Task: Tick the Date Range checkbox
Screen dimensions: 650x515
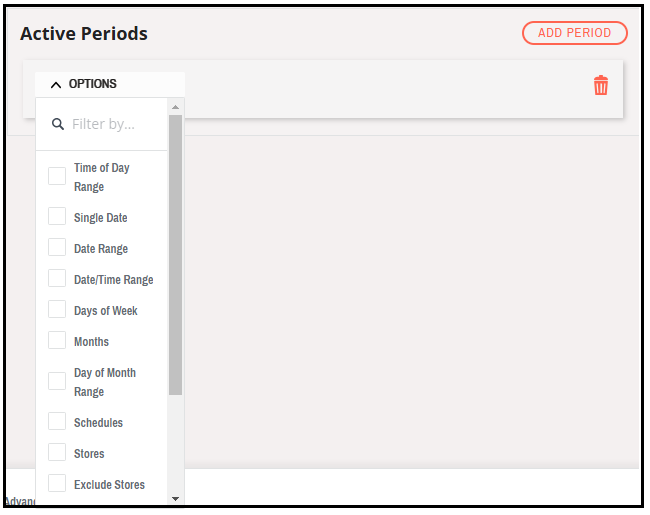Action: coord(57,248)
